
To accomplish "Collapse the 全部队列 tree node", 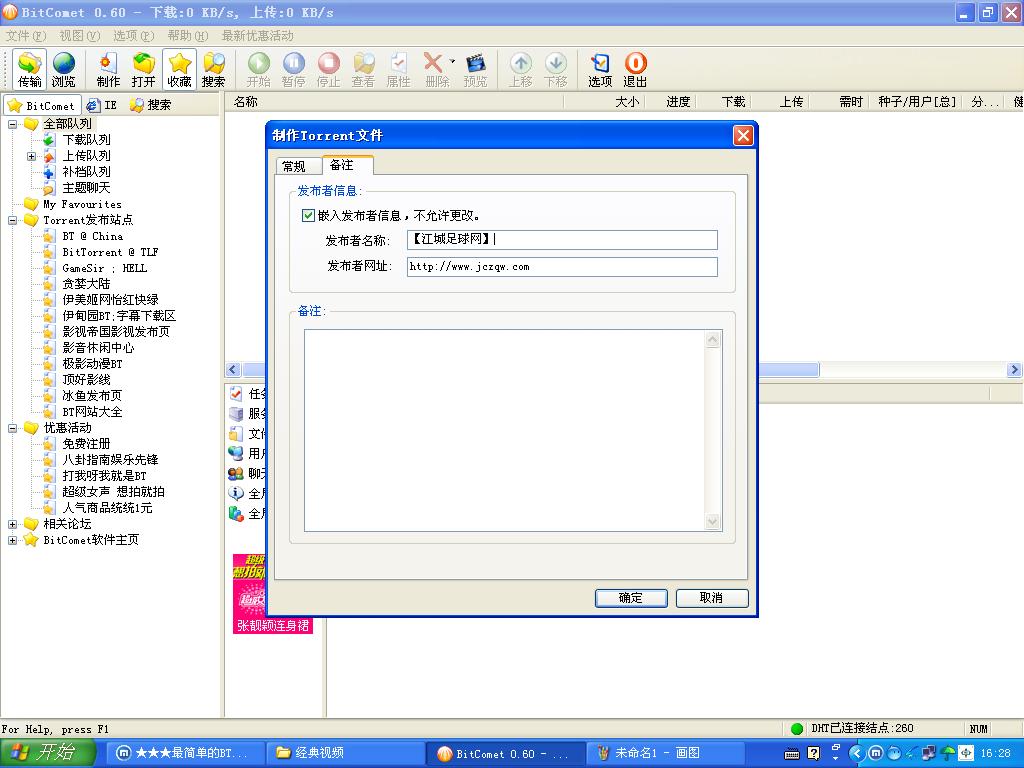I will [12, 124].
